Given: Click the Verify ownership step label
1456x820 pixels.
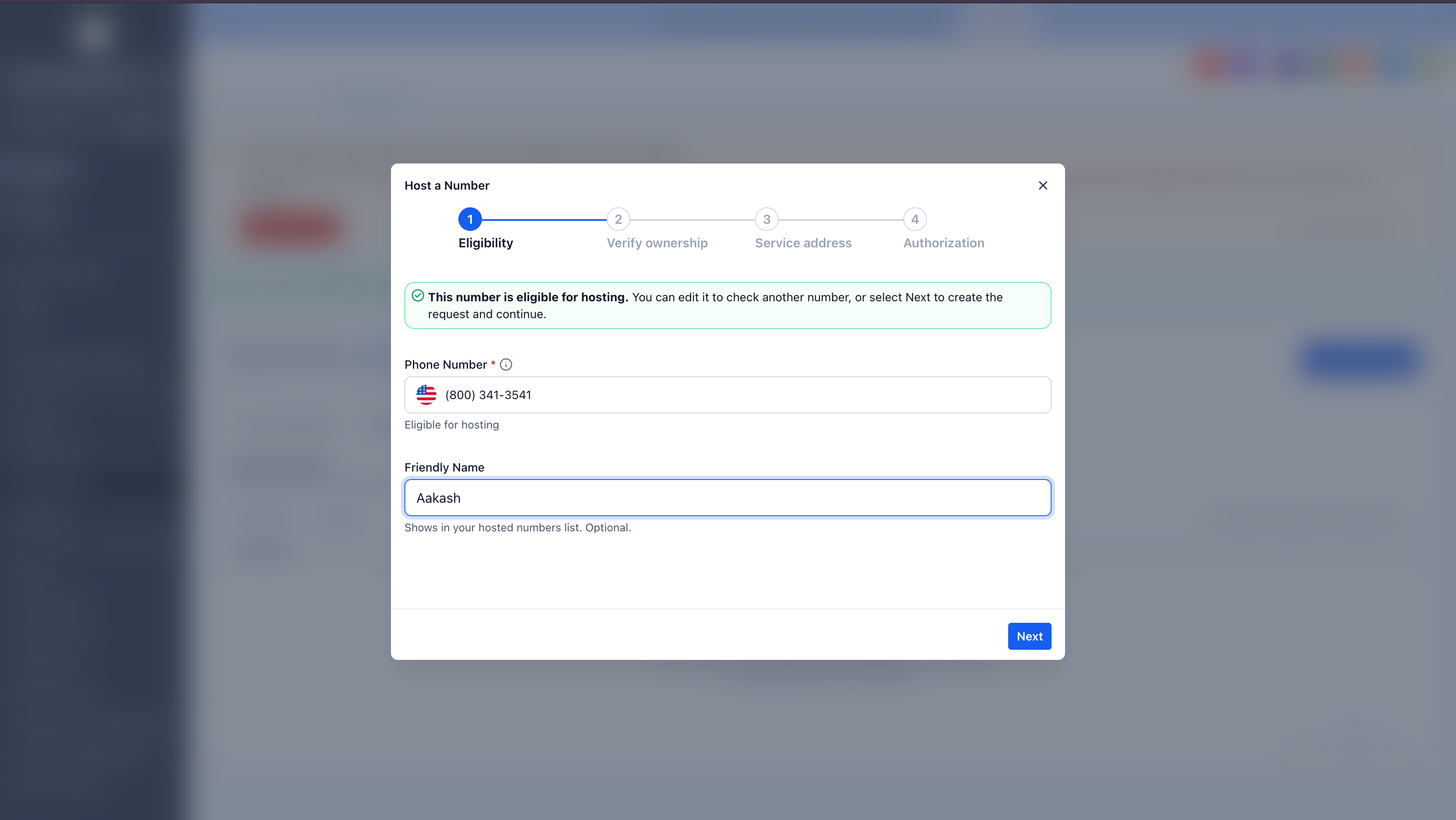Looking at the screenshot, I should (x=657, y=243).
